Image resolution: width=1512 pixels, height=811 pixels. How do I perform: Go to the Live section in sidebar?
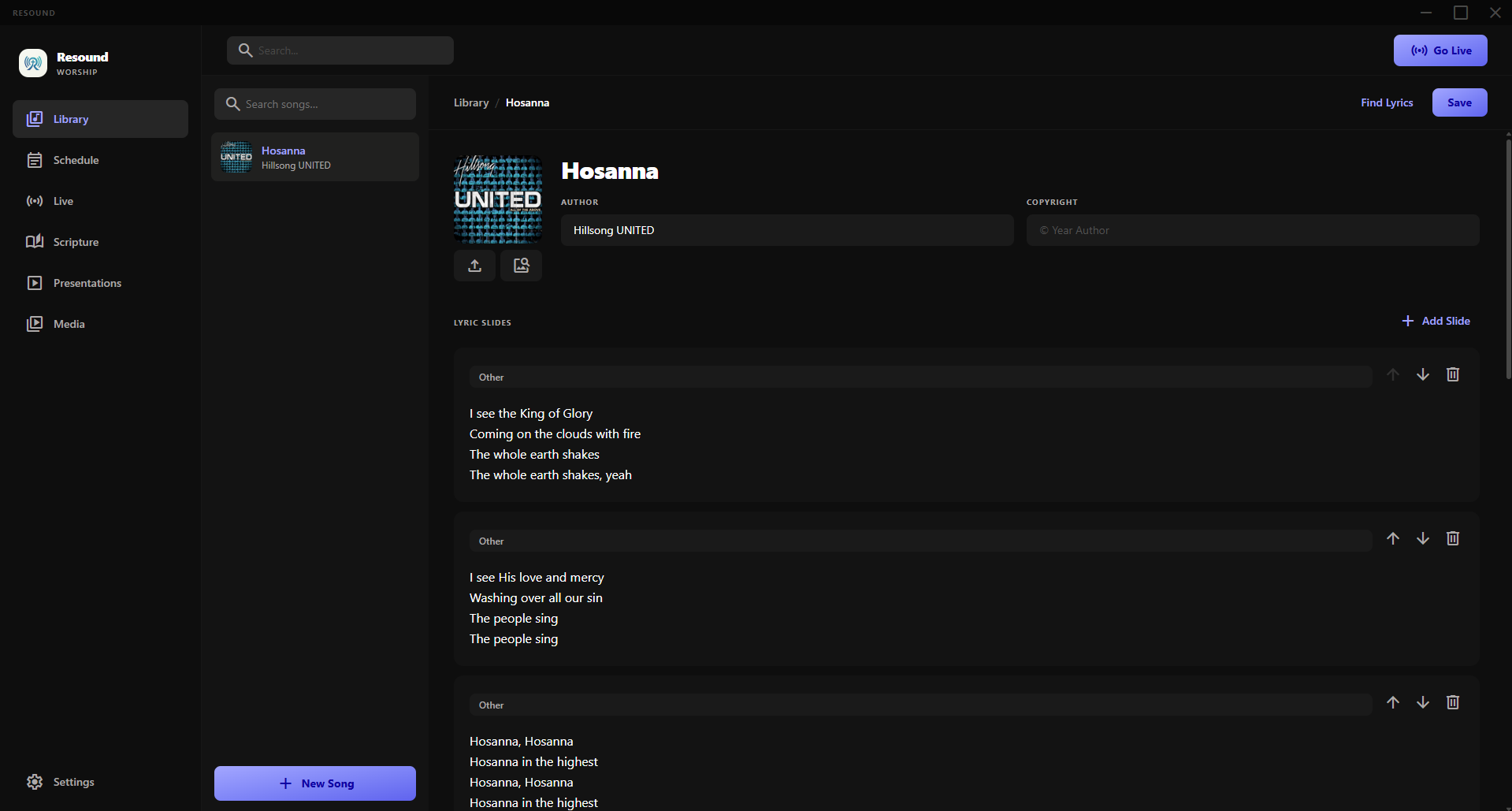pos(100,201)
